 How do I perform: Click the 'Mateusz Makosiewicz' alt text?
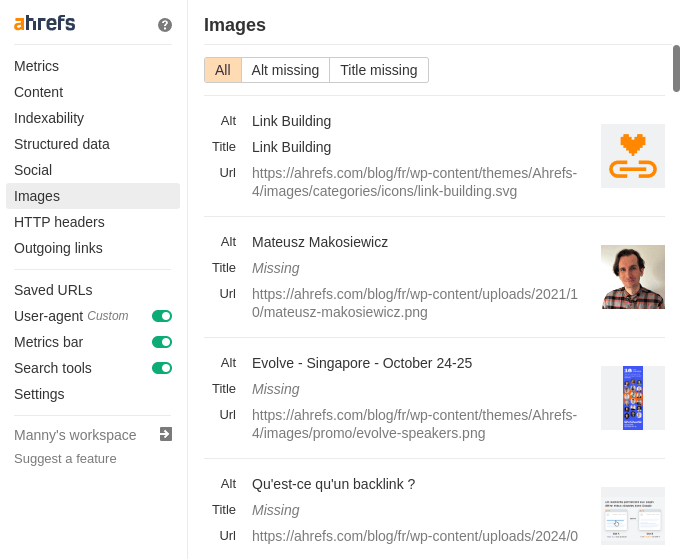(x=320, y=242)
